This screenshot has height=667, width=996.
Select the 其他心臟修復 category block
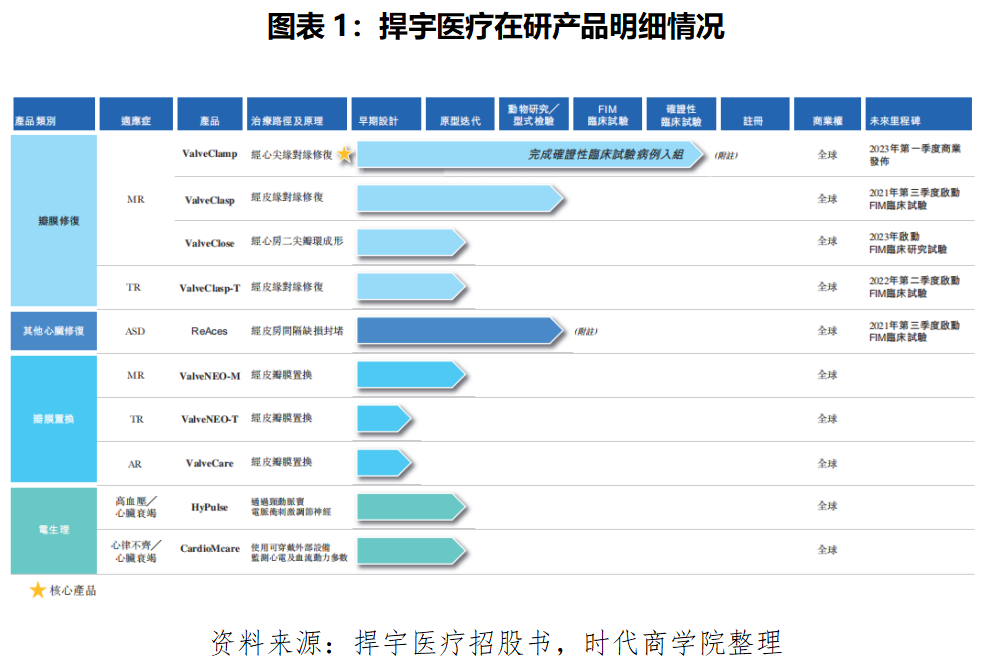pyautogui.click(x=53, y=331)
